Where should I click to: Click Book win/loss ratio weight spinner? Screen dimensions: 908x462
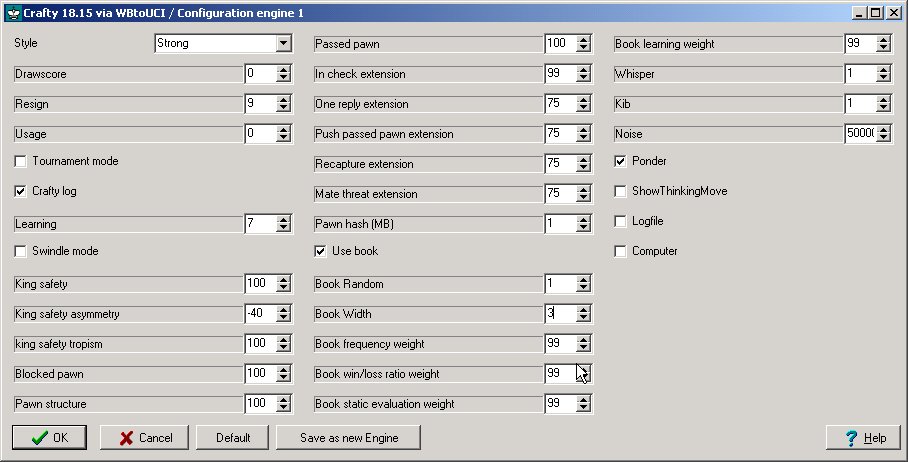583,374
